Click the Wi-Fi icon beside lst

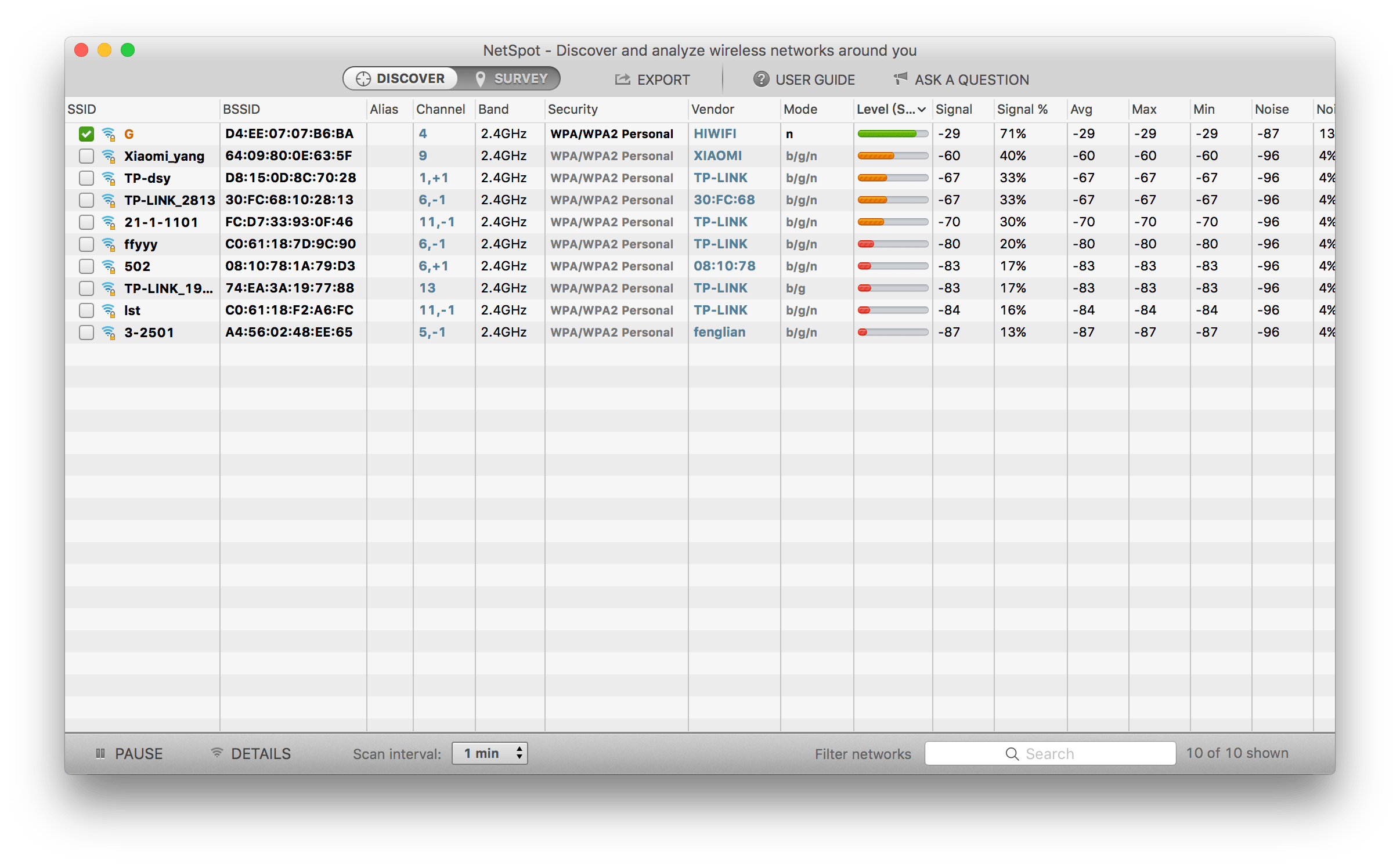point(109,310)
